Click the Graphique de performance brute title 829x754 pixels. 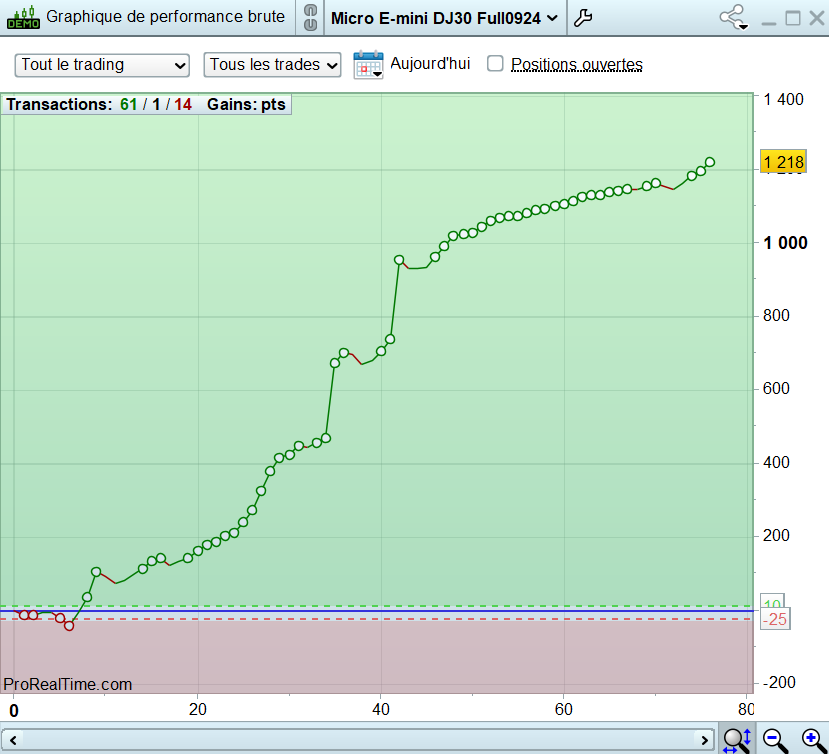(165, 16)
